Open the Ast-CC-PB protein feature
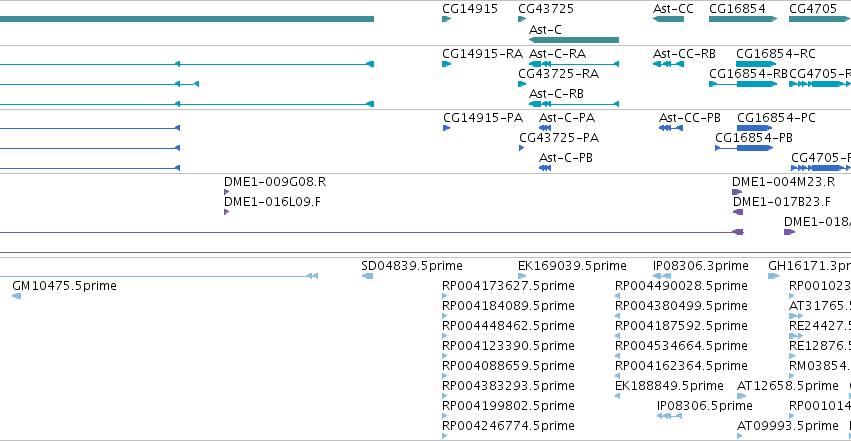851x441 pixels. (x=671, y=128)
